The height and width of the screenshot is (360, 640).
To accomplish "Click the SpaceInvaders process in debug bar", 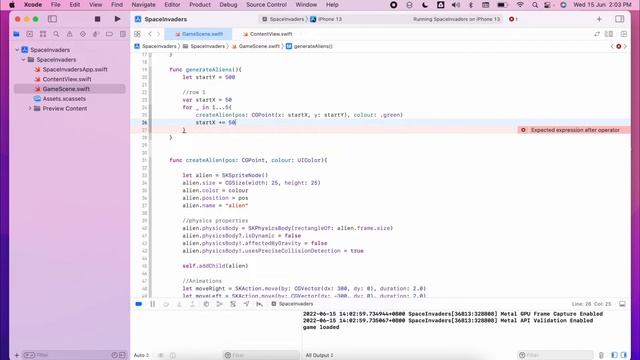I will point(292,304).
